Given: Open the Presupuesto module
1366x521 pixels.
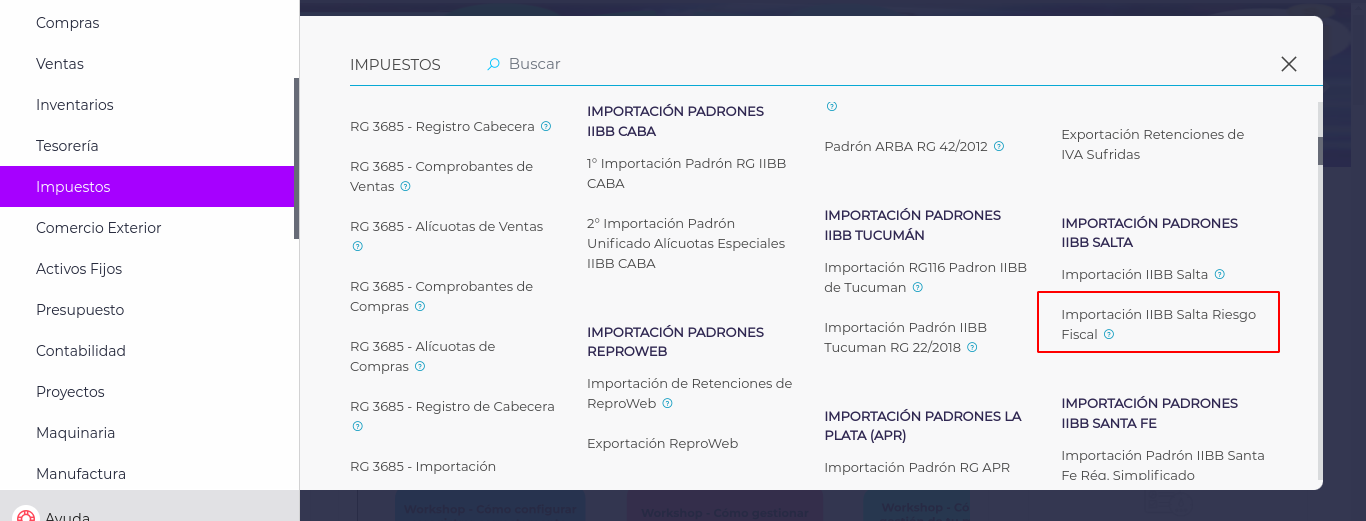Looking at the screenshot, I should (x=147, y=310).
